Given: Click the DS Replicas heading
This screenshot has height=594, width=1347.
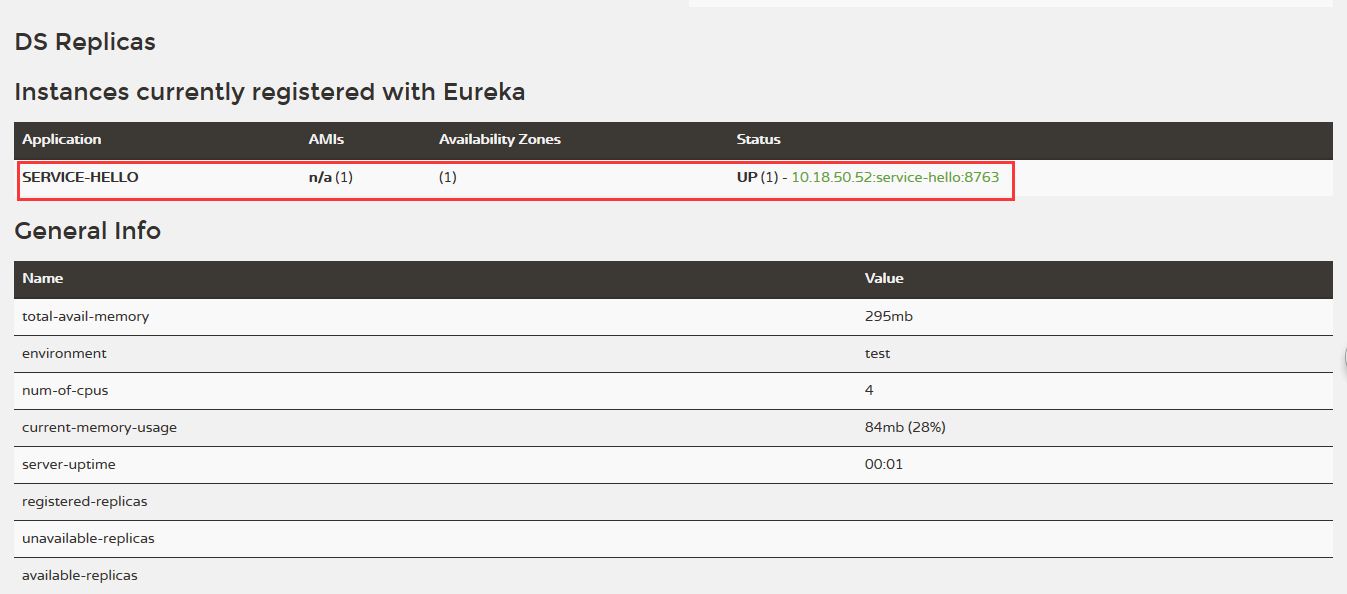Looking at the screenshot, I should coord(85,42).
